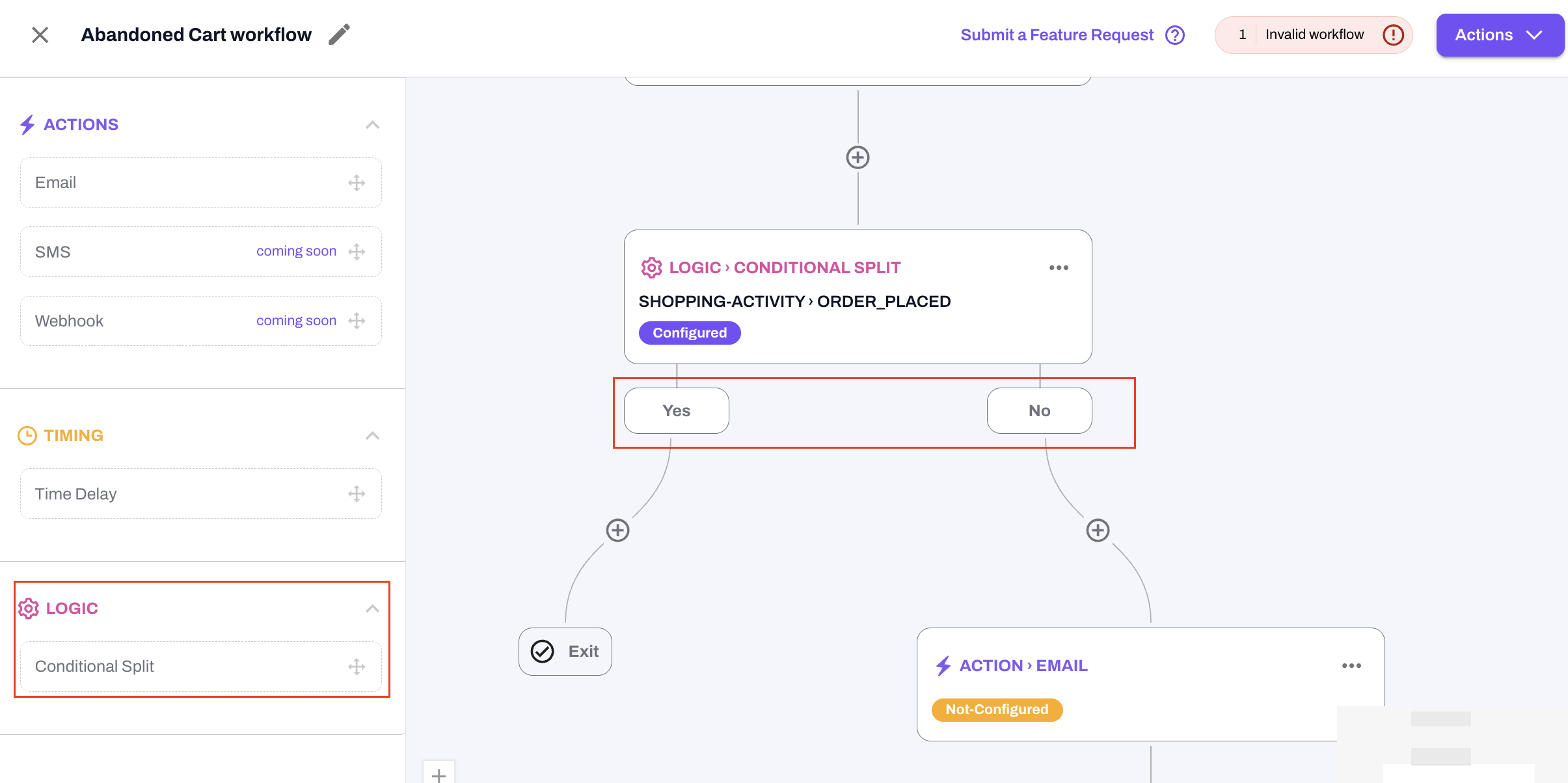
Task: Open Conditional Split node three-dot menu
Action: pos(1059,268)
